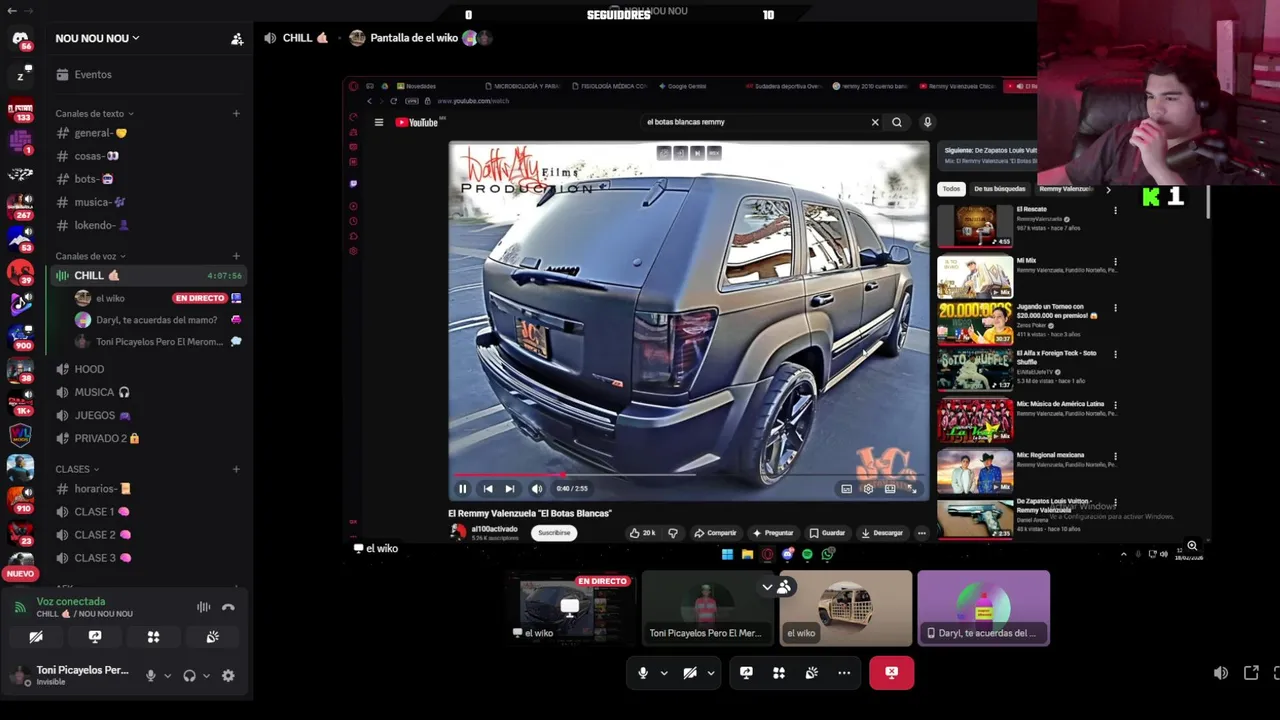Image resolution: width=1280 pixels, height=720 pixels.
Task: Select user Daryl in CHILL voice channel
Action: pyautogui.click(x=158, y=320)
